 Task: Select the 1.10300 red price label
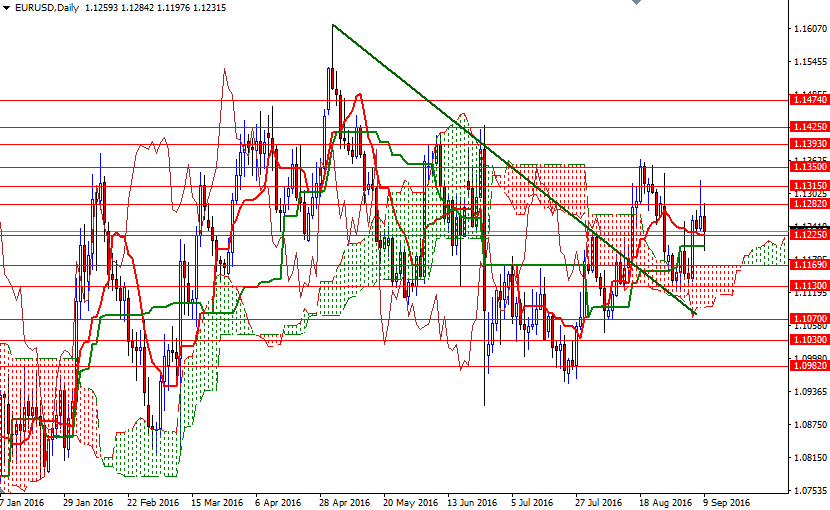click(x=808, y=340)
